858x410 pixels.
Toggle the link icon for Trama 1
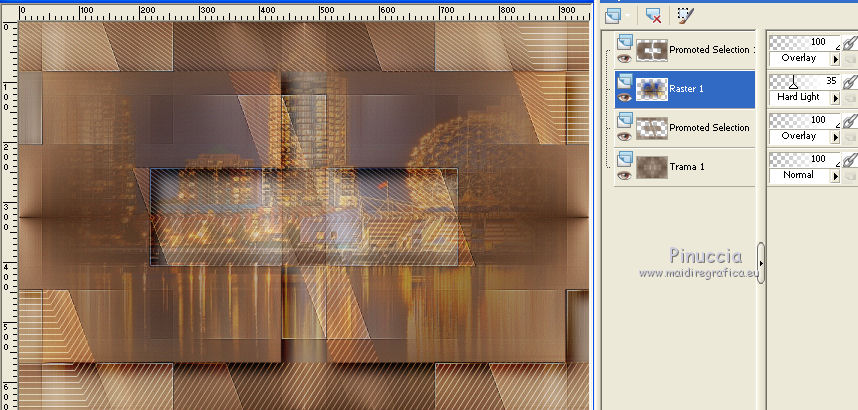pos(849,160)
